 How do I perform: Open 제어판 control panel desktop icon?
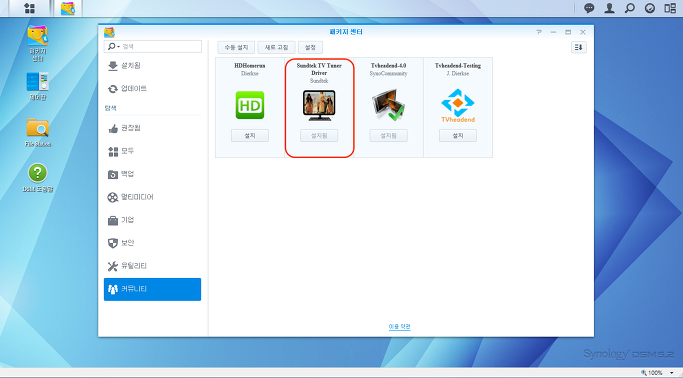click(38, 86)
